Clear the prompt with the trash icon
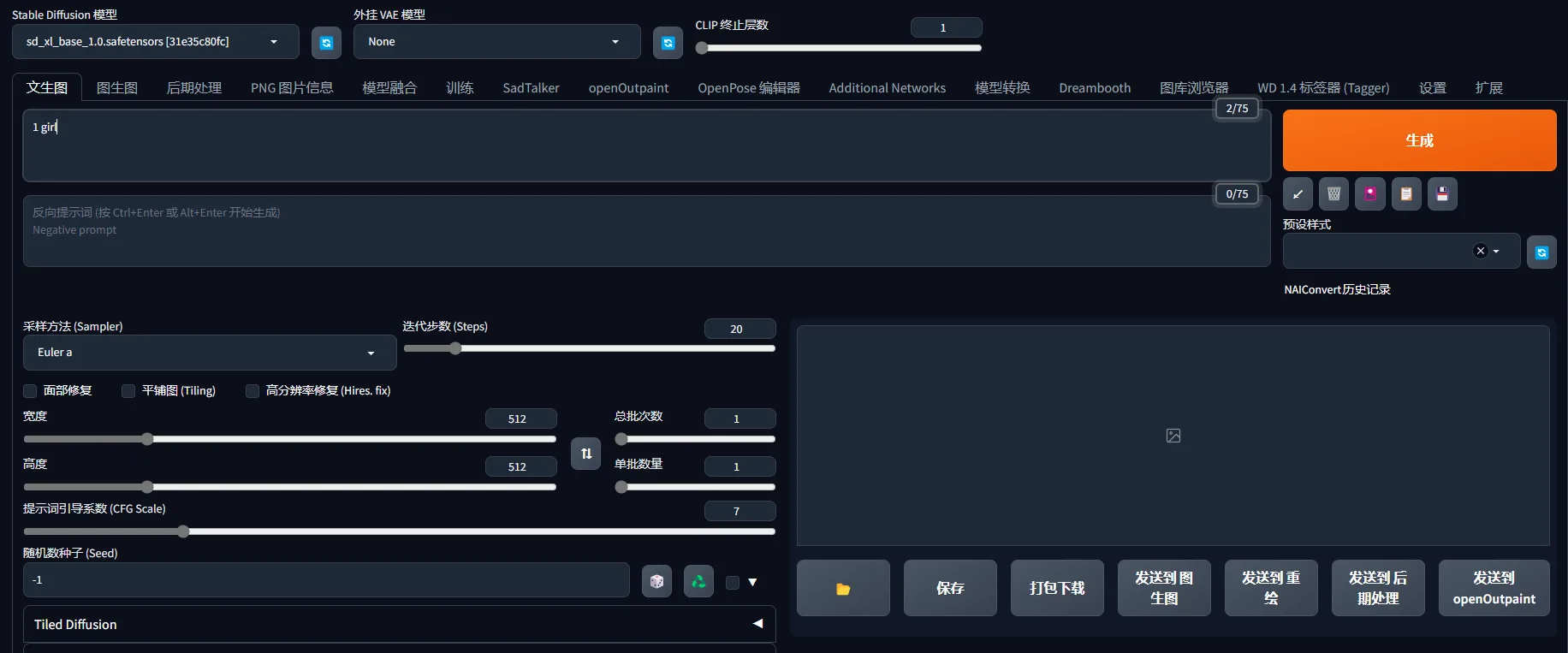 tap(1333, 194)
